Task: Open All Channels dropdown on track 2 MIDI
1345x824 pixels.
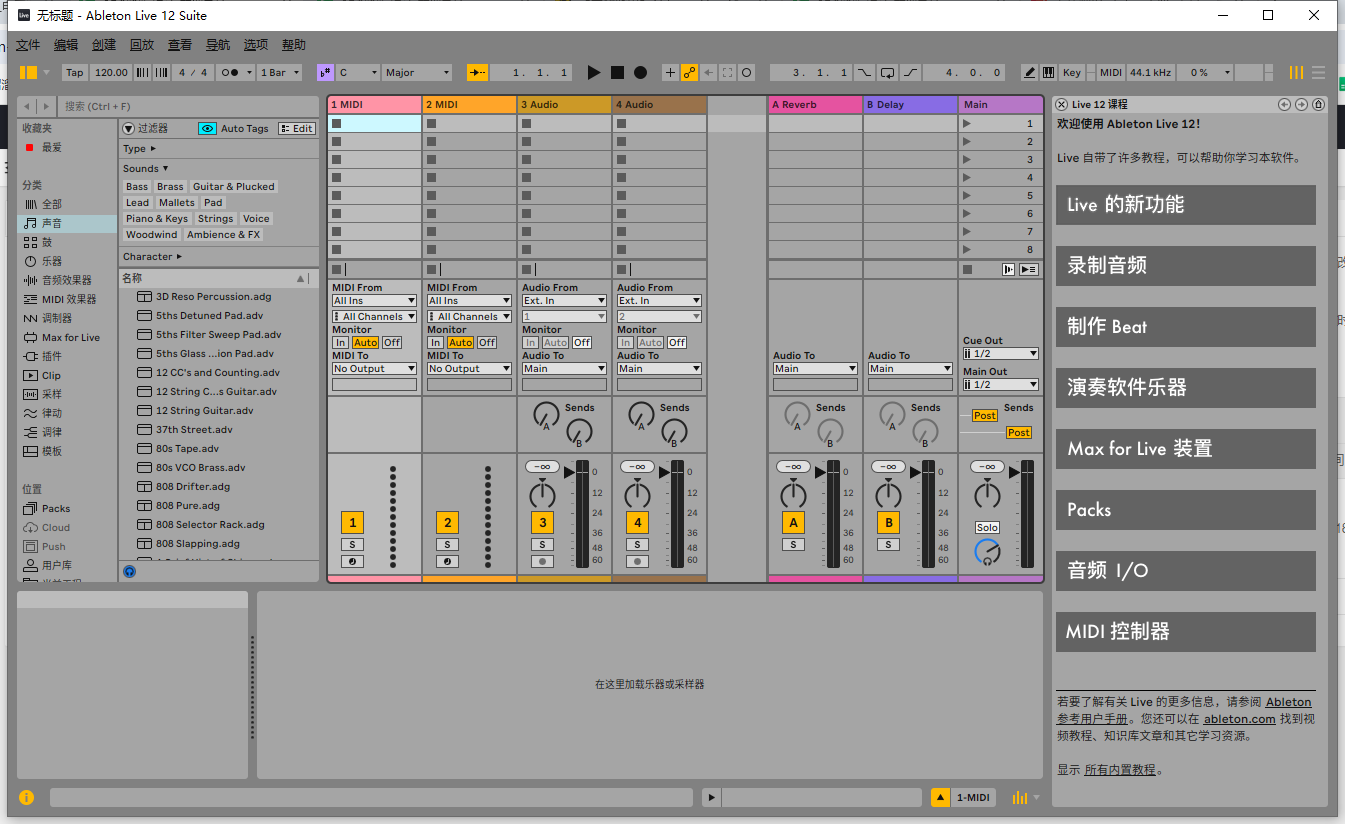Action: [x=469, y=316]
